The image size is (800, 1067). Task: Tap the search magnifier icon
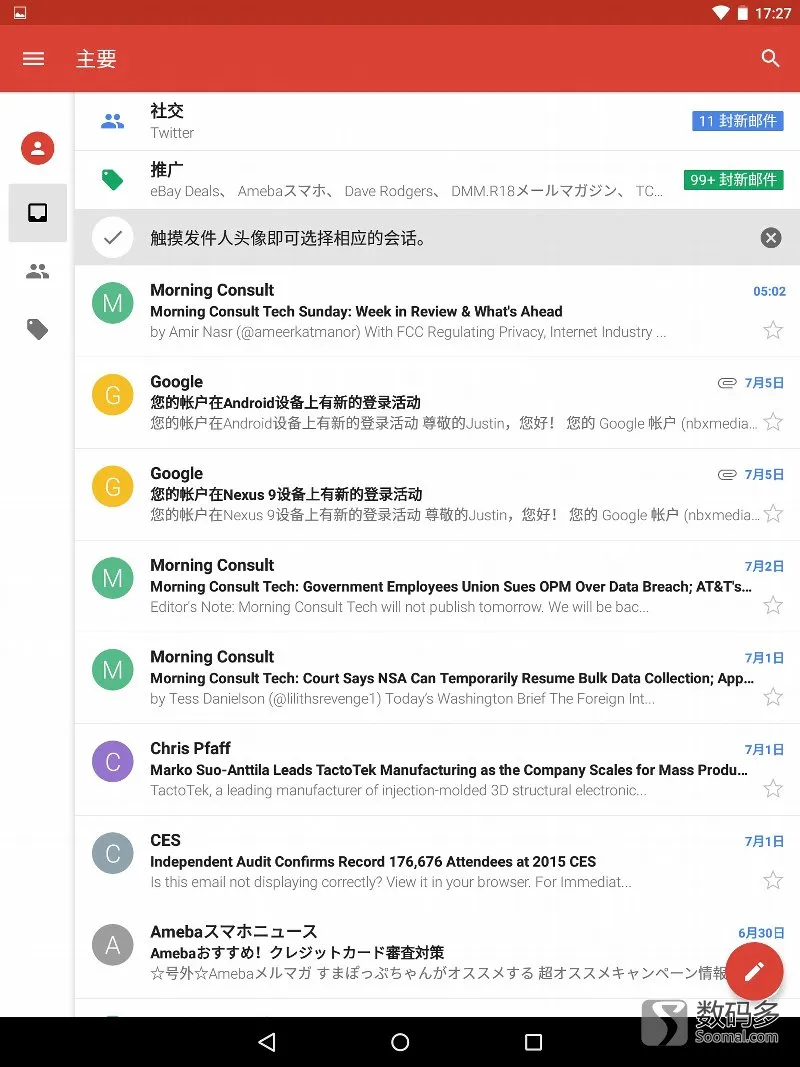tap(770, 59)
